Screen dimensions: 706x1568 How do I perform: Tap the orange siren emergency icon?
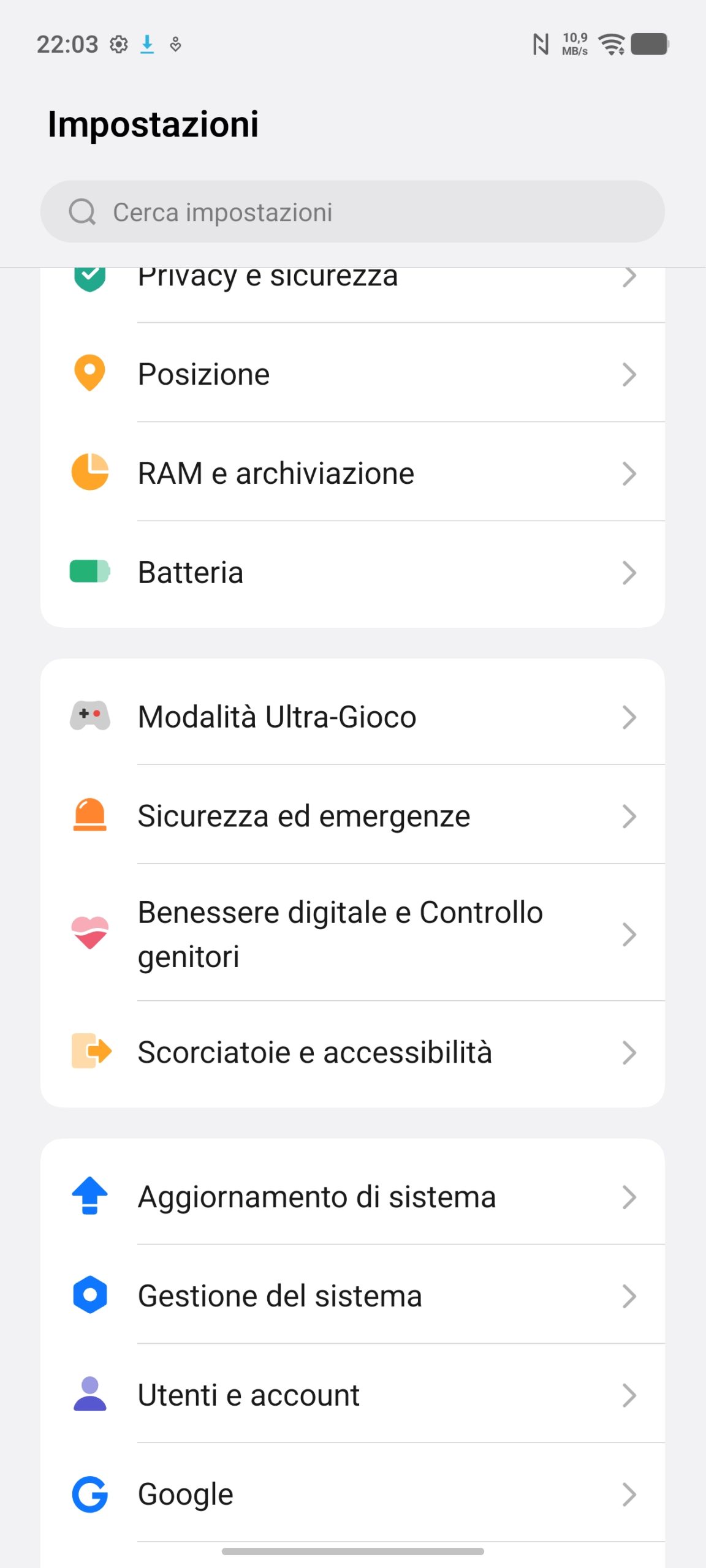pos(89,815)
